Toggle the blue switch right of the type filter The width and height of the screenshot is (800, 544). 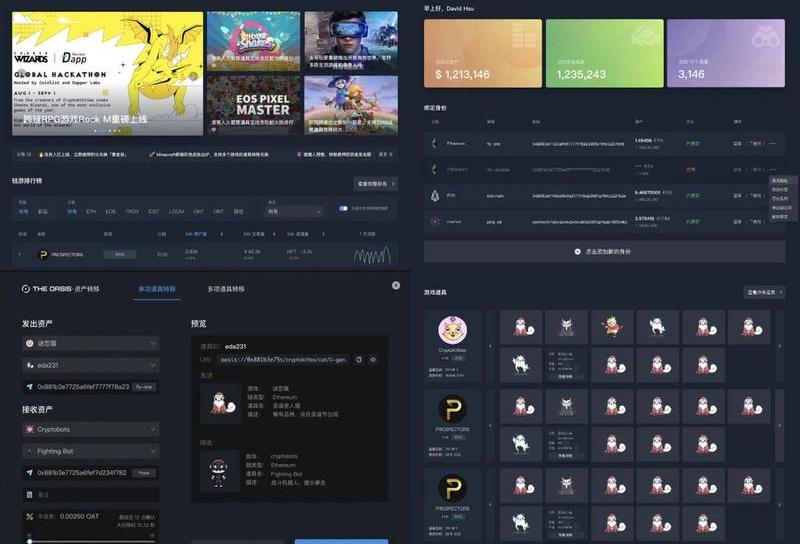(x=343, y=208)
